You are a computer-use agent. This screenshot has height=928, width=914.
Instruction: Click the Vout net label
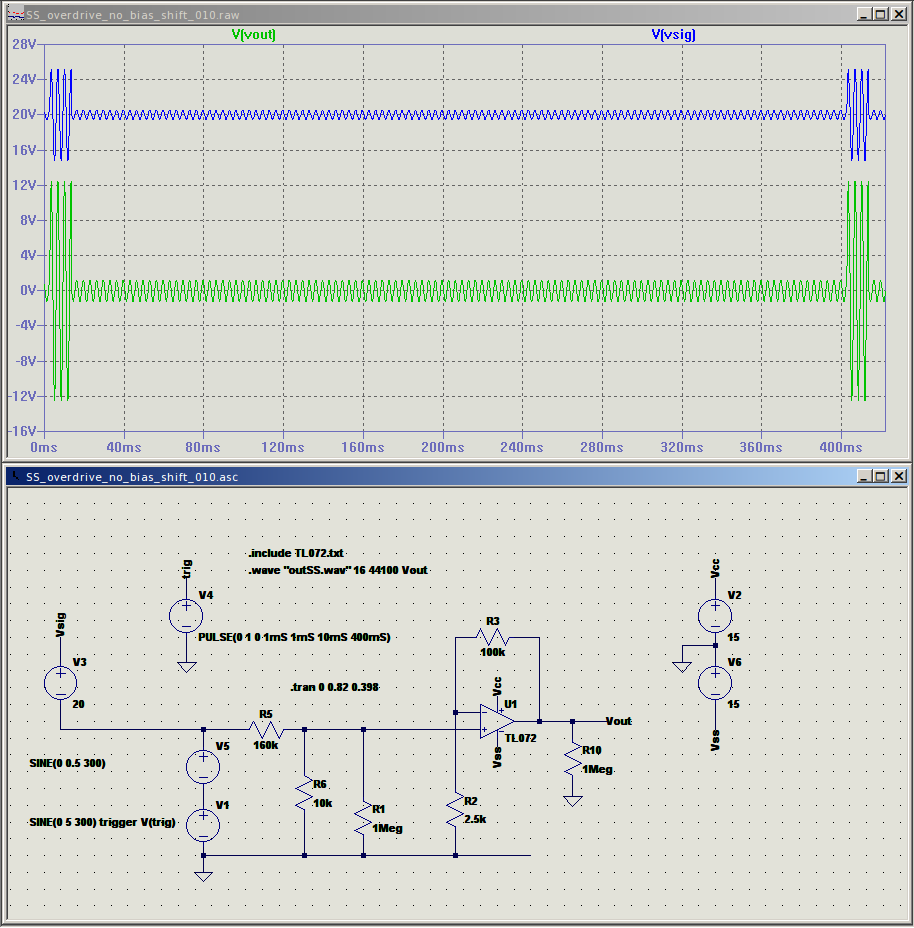619,721
